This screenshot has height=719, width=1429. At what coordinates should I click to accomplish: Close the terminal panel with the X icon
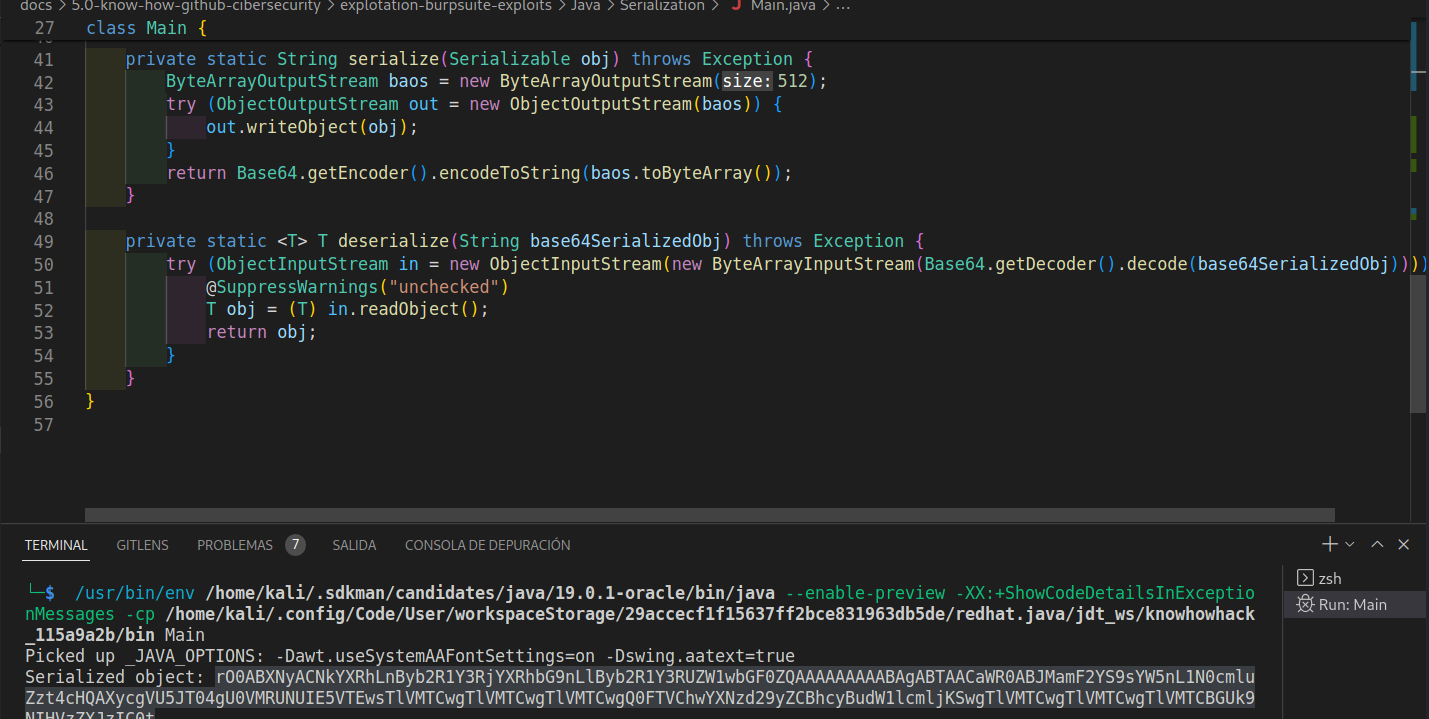pyautogui.click(x=1403, y=544)
